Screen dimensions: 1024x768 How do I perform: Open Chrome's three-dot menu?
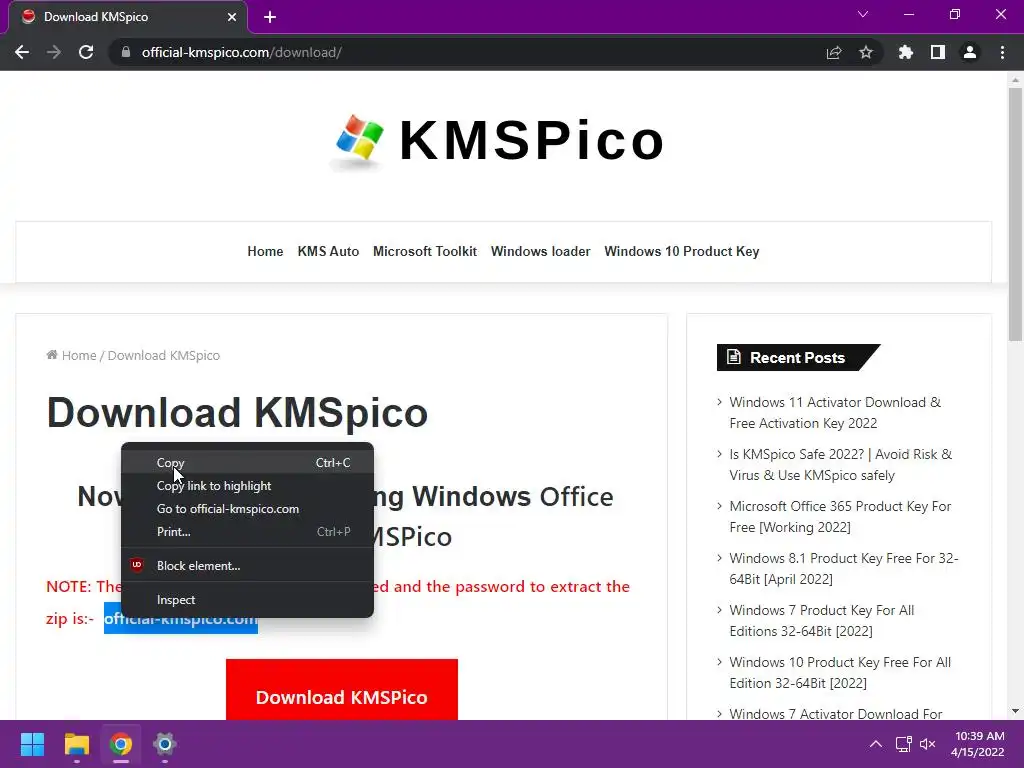coord(1002,52)
